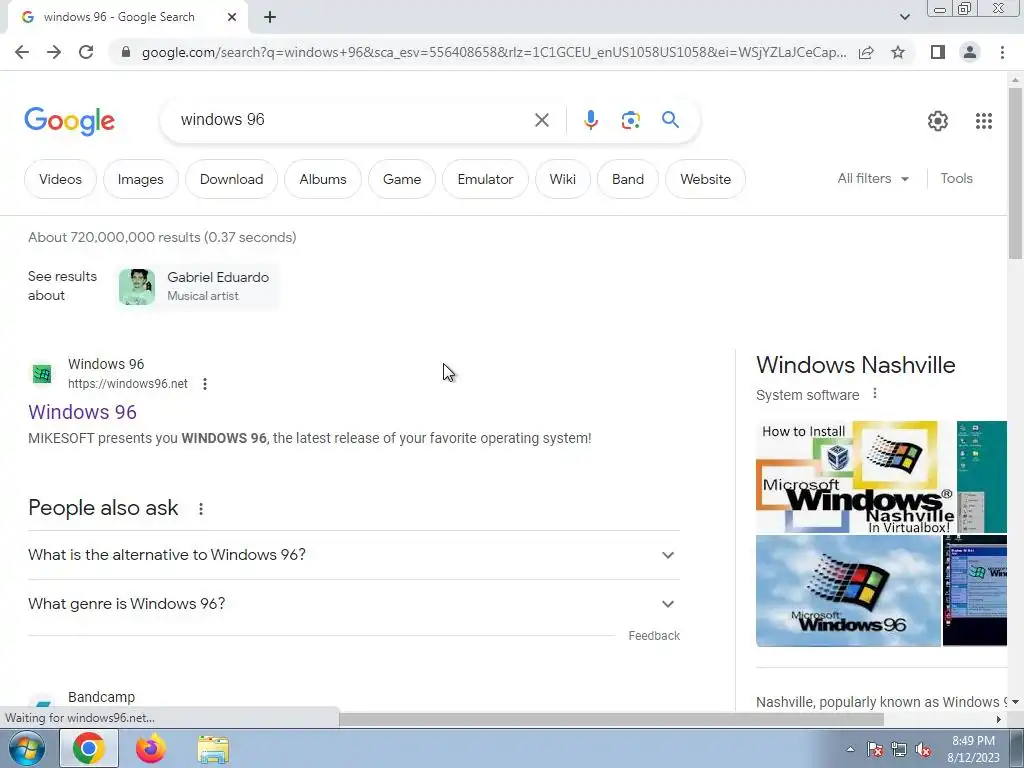Share this page from address bar

(x=866, y=52)
